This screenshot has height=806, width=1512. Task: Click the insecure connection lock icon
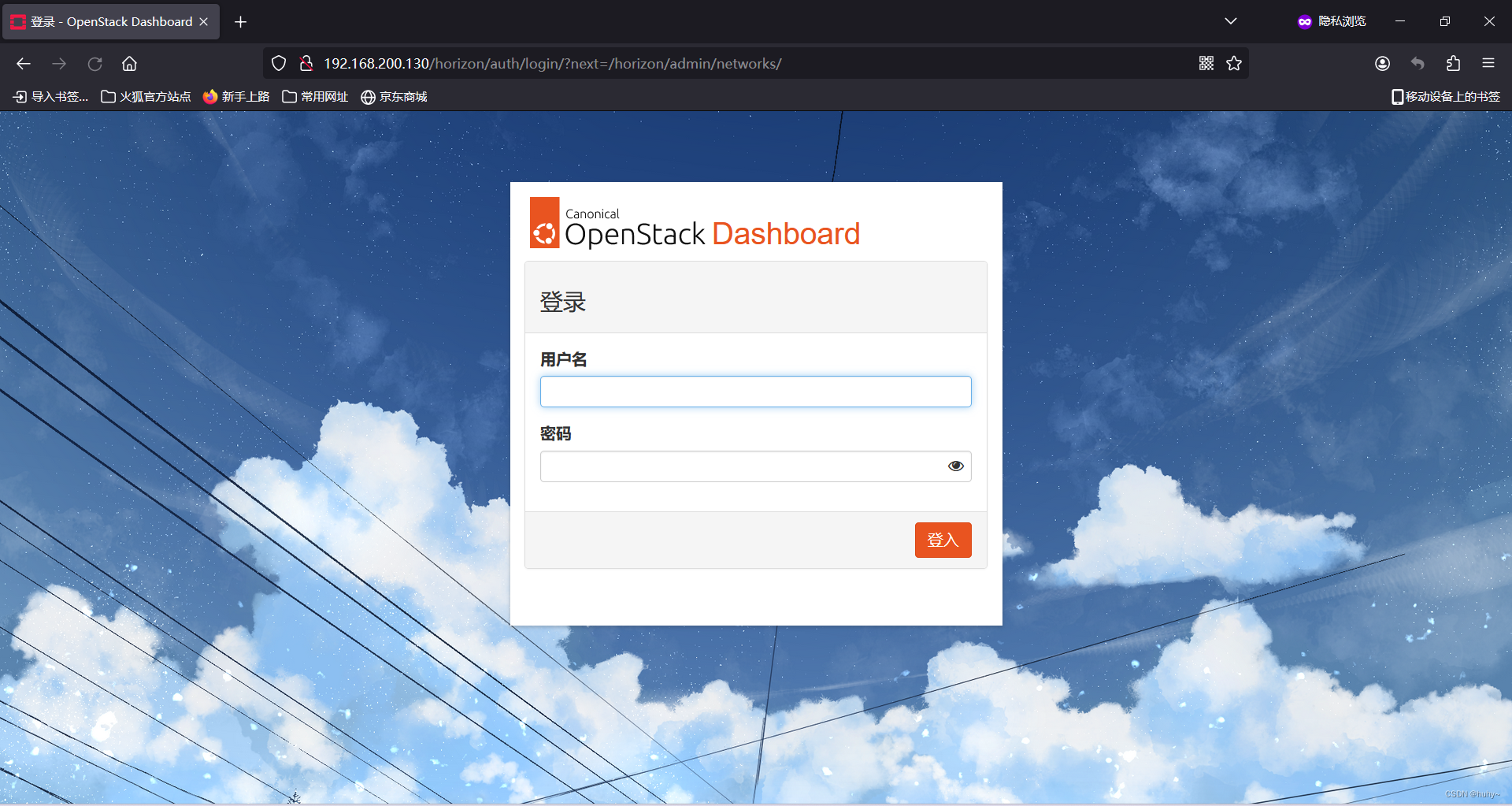306,63
